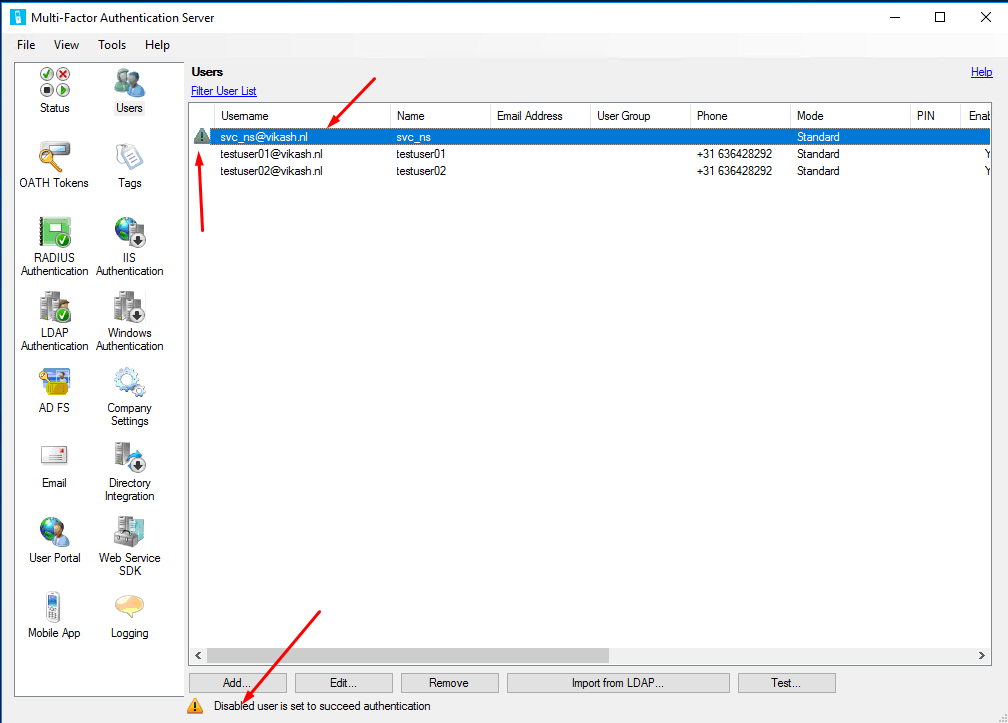The width and height of the screenshot is (1008, 723).
Task: Sort by Email Address column header
Action: 541,116
